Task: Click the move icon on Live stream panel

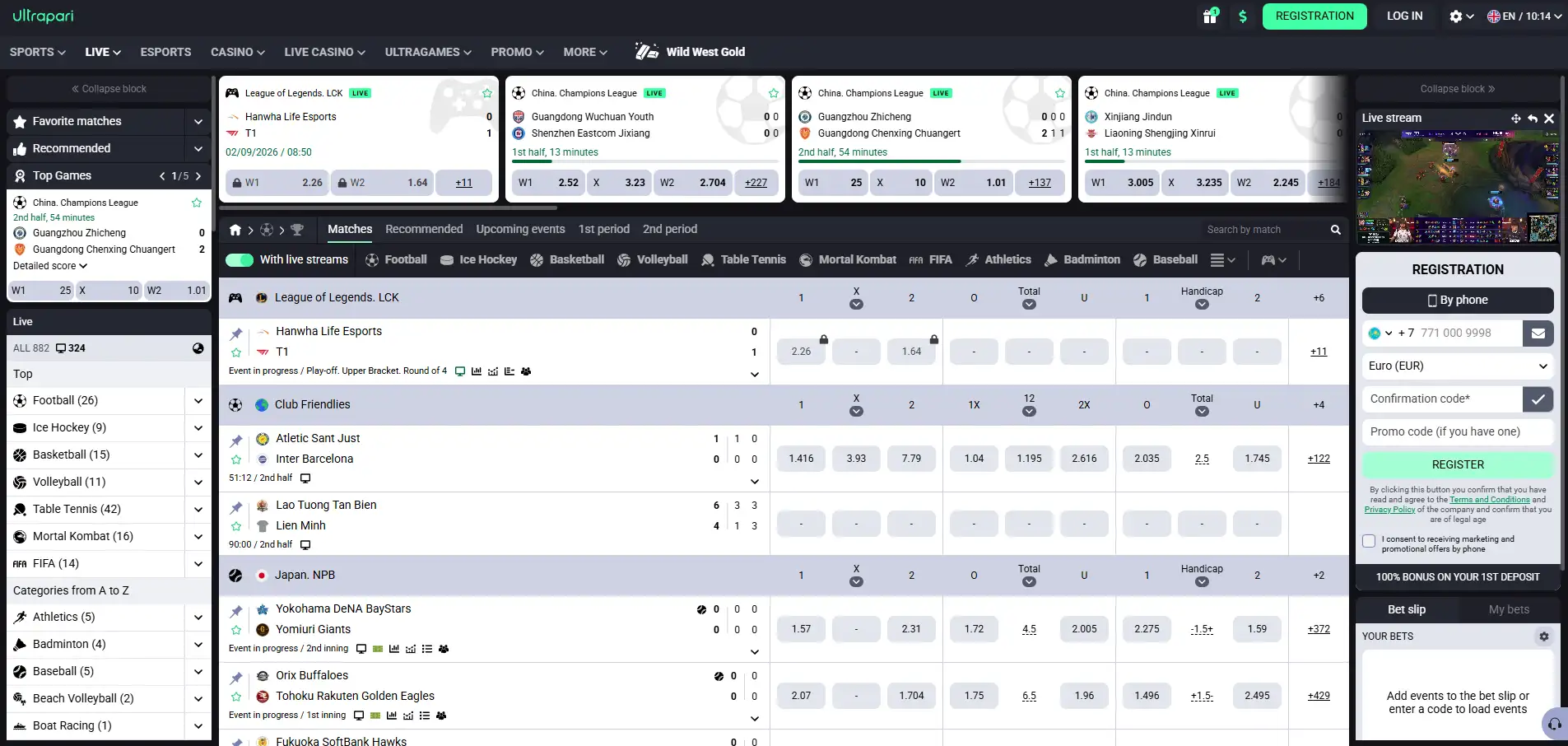Action: pyautogui.click(x=1516, y=119)
